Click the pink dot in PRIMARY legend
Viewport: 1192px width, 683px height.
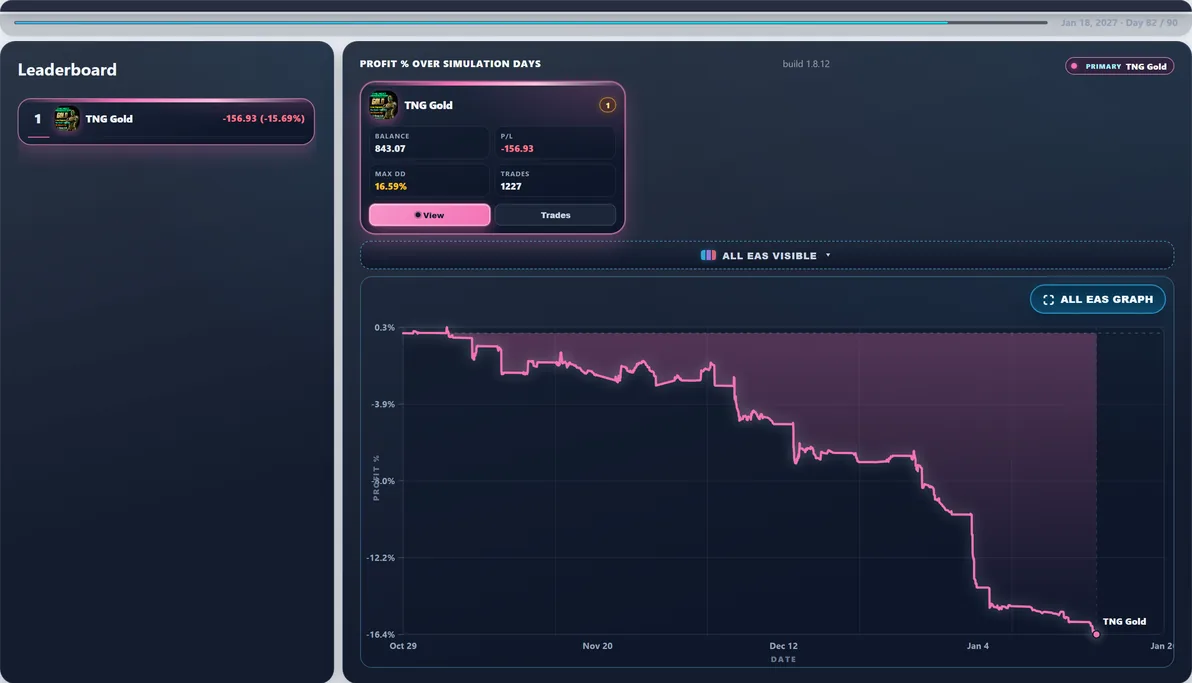click(1074, 66)
